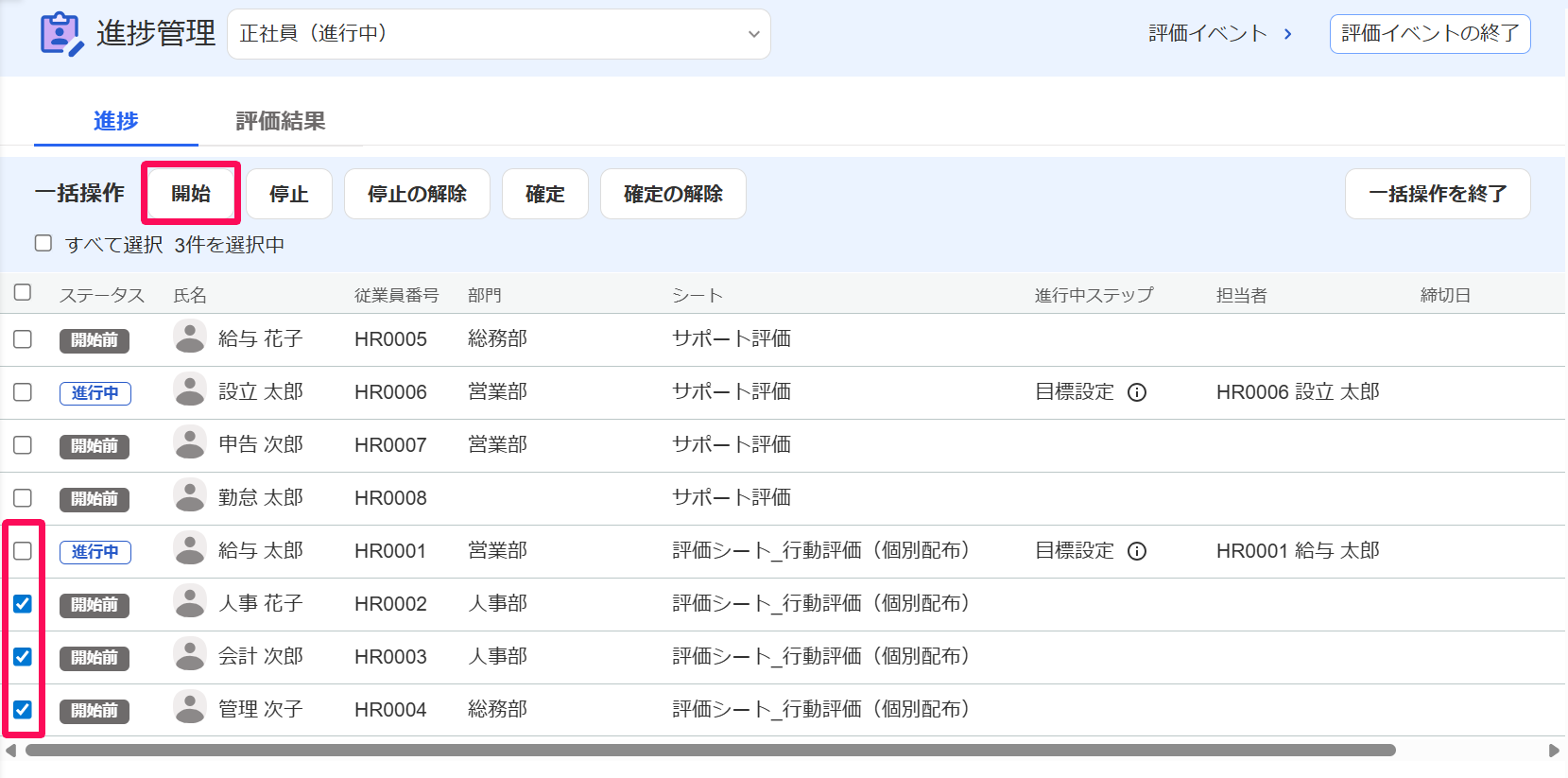Click assignee HR0001 給与 太郎
Image resolution: width=1568 pixels, height=778 pixels.
[1299, 551]
